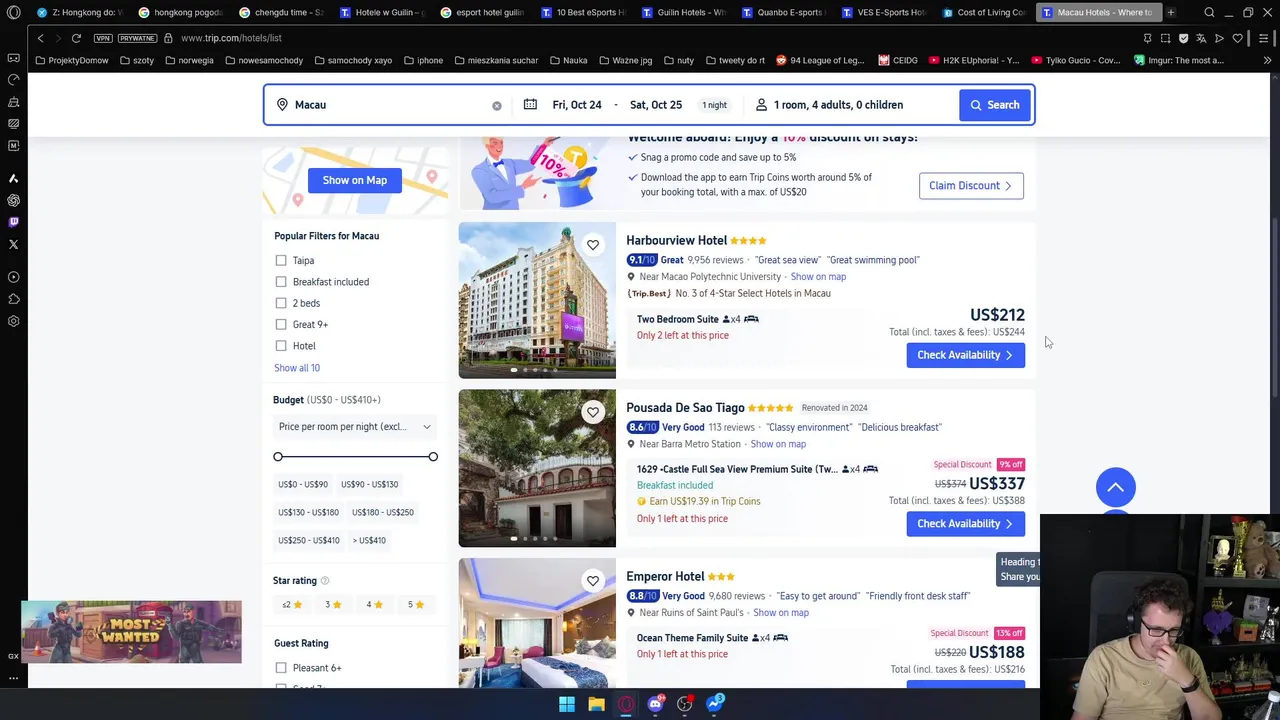Open Harbourview Hotel photo thumbnail
Viewport: 1280px width, 720px height.
tap(537, 300)
